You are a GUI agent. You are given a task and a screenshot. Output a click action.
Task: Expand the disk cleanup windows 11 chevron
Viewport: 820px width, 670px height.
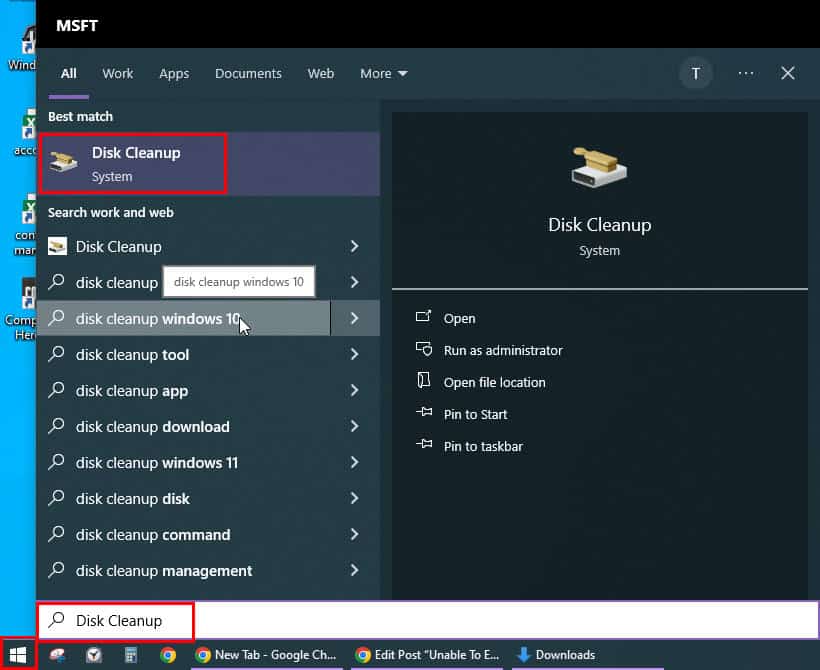point(355,462)
